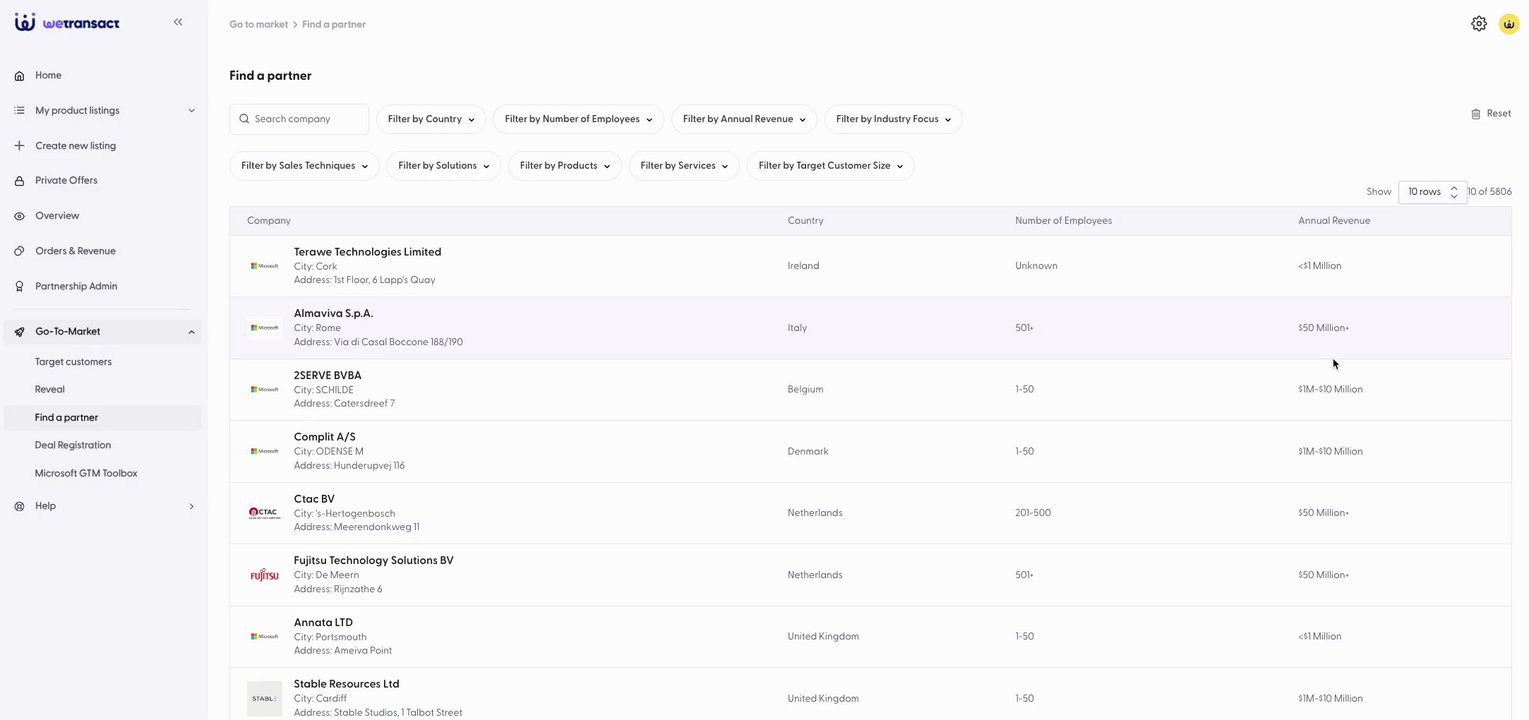Click the Private Offers lock icon

point(19,181)
